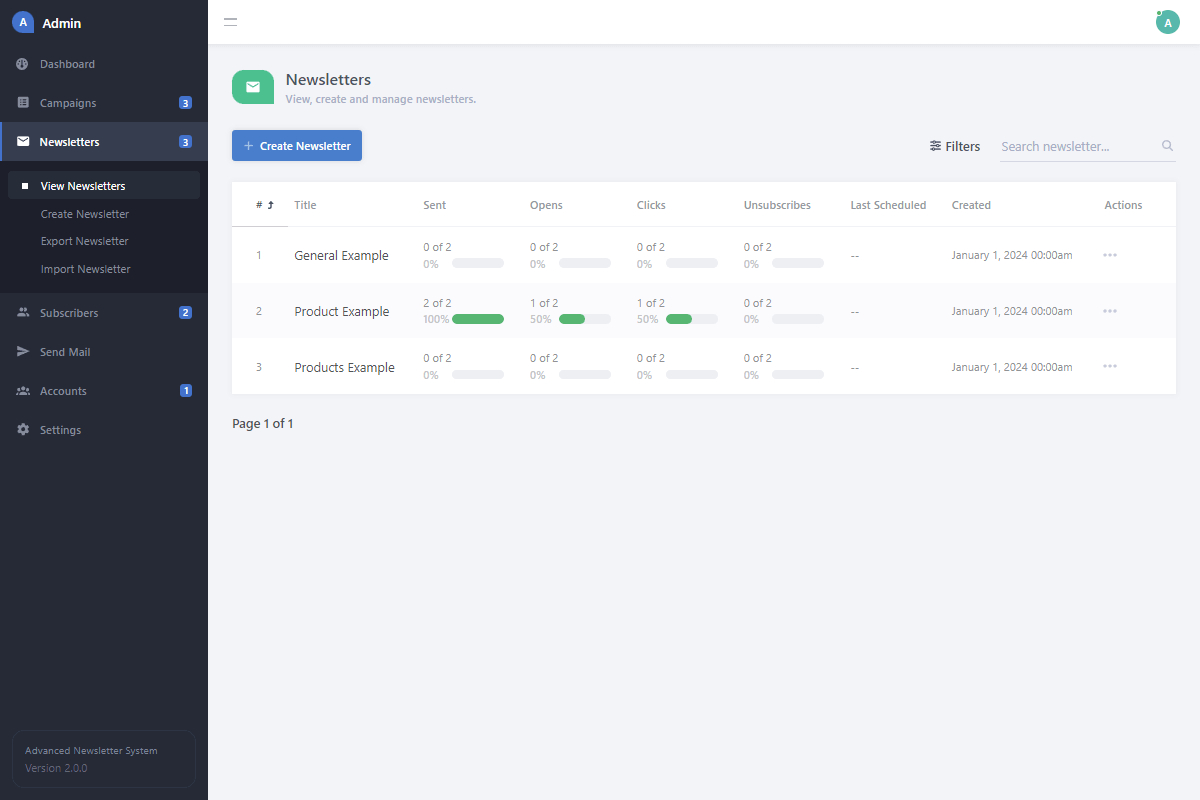The width and height of the screenshot is (1200, 800).
Task: Expand the Filters options
Action: tap(954, 146)
